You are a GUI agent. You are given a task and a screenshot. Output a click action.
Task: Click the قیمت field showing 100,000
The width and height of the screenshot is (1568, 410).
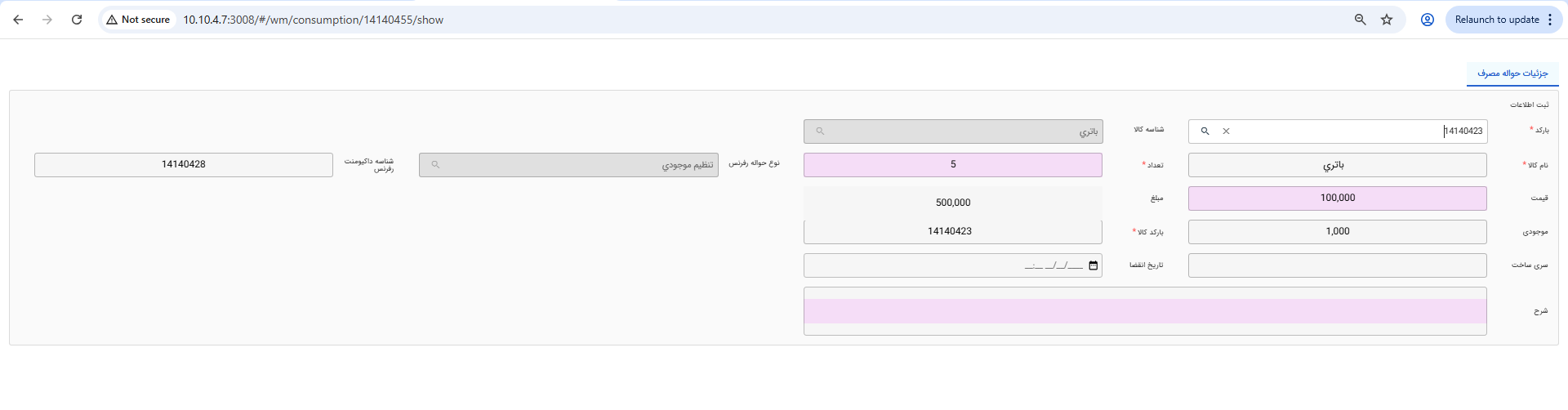pos(1337,198)
